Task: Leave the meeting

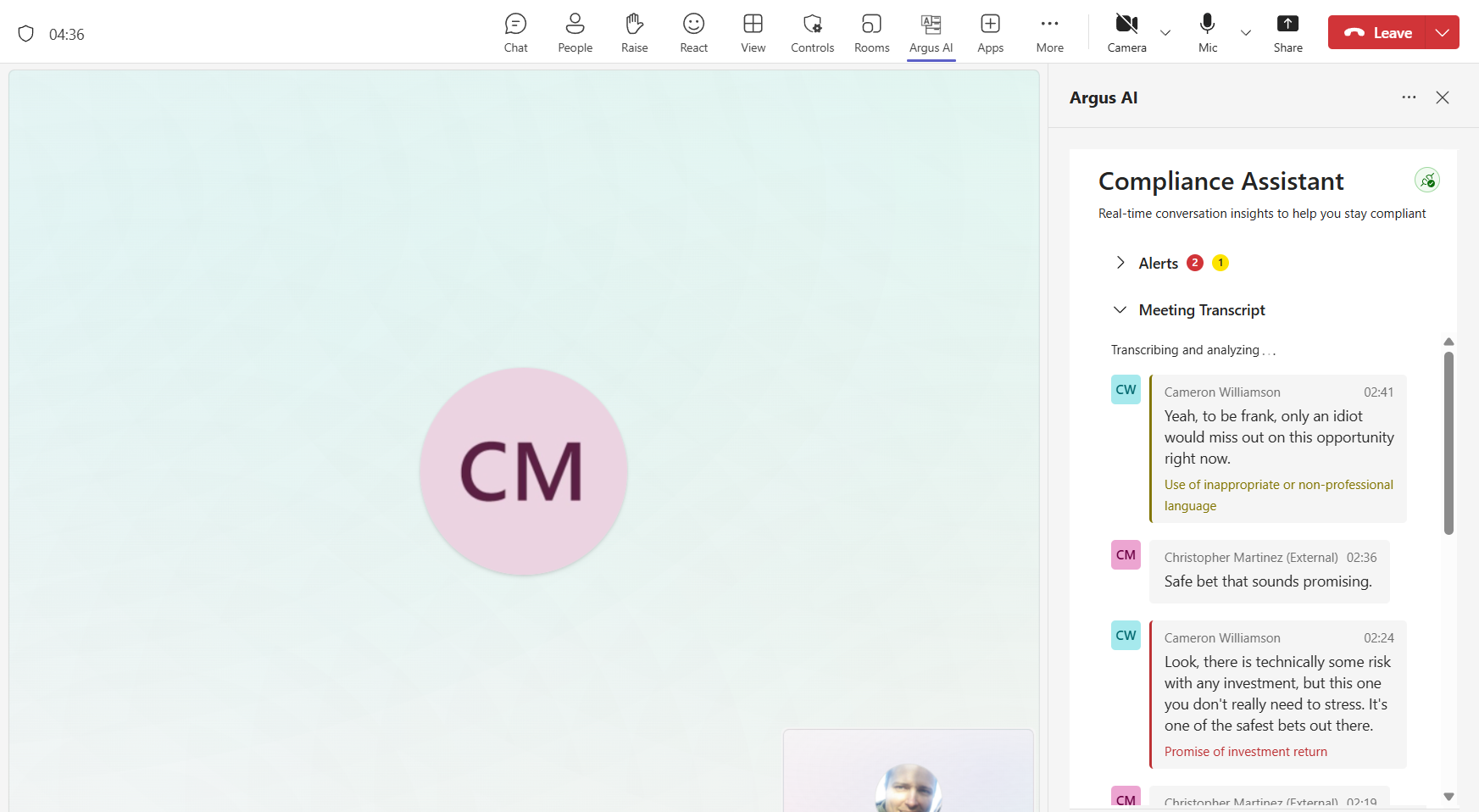Action: (x=1377, y=32)
